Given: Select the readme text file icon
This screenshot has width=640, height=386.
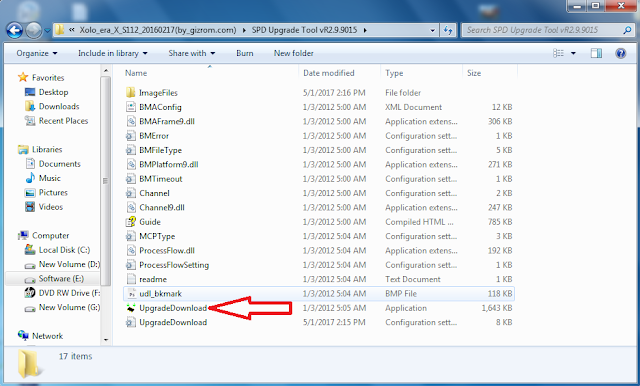Looking at the screenshot, I should (x=131, y=279).
